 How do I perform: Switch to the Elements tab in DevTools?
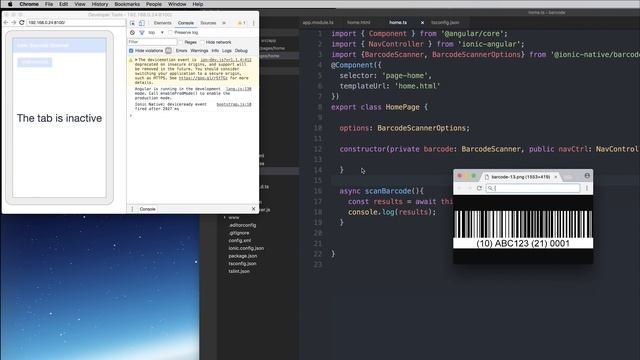point(162,23)
